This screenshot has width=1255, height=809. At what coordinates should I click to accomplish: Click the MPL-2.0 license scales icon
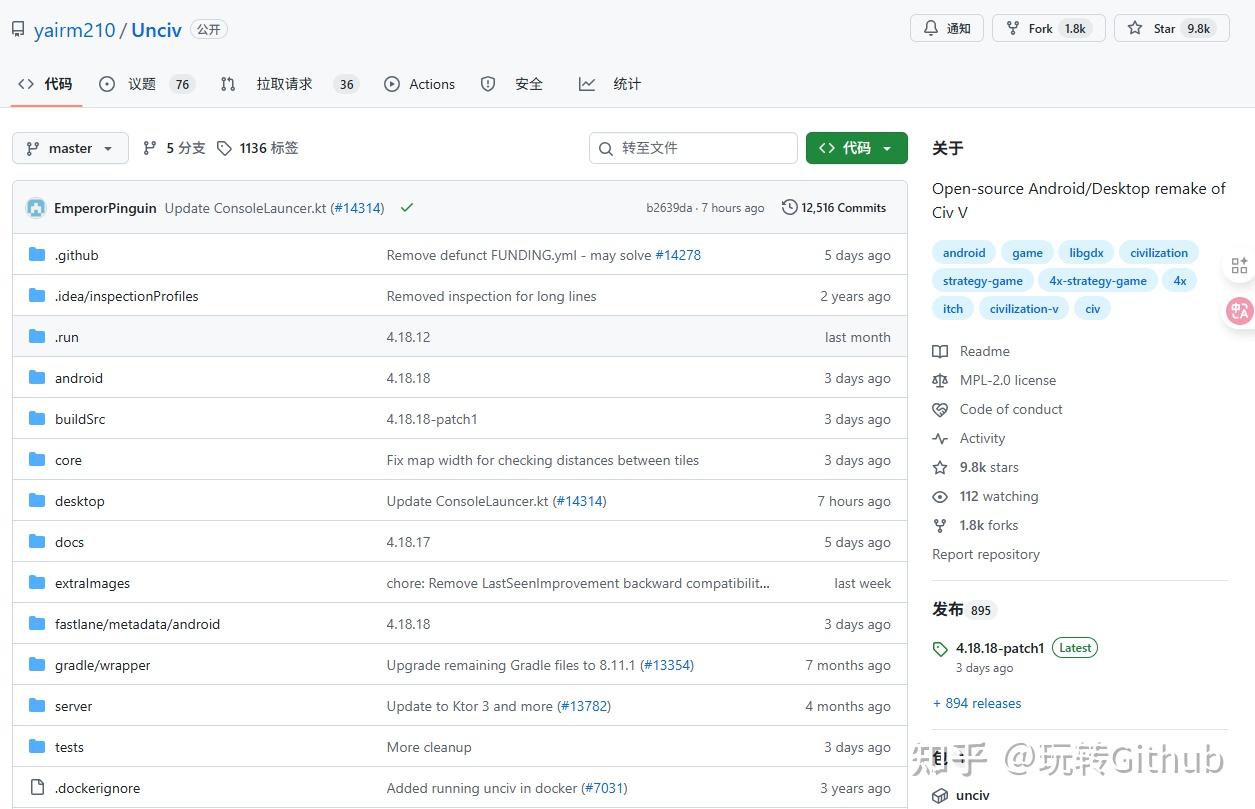[x=940, y=380]
